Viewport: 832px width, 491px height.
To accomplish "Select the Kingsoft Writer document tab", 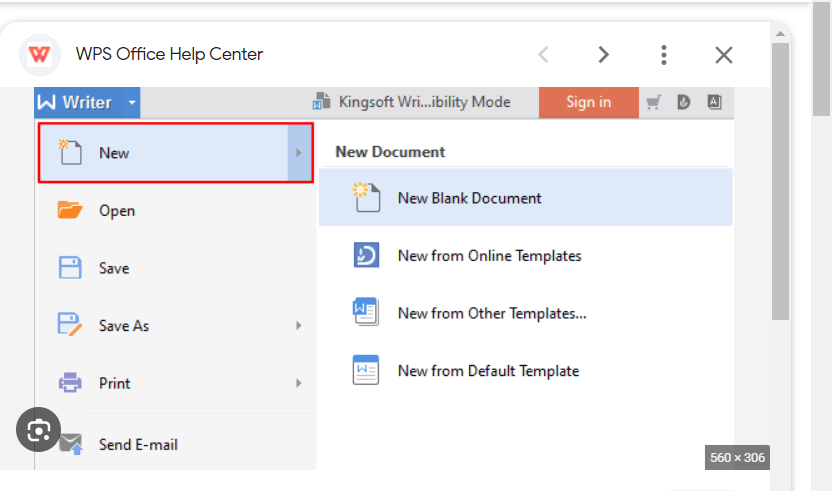I will [x=412, y=102].
